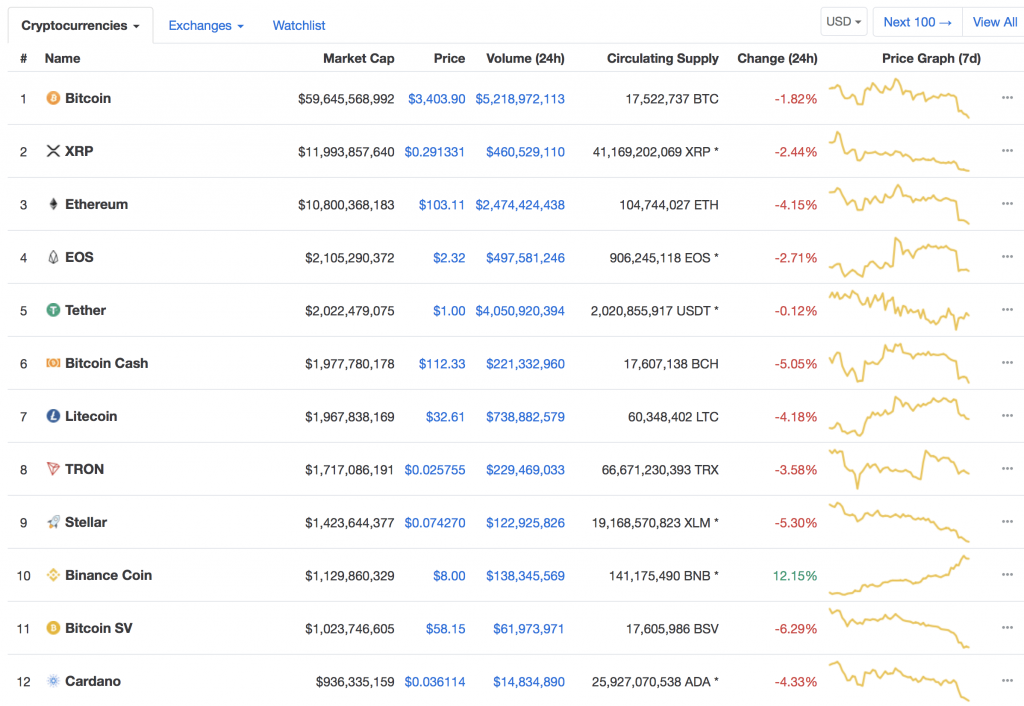Open the more-options ellipsis for Binance Coin row
This screenshot has width=1024, height=706.
pos(1007,574)
